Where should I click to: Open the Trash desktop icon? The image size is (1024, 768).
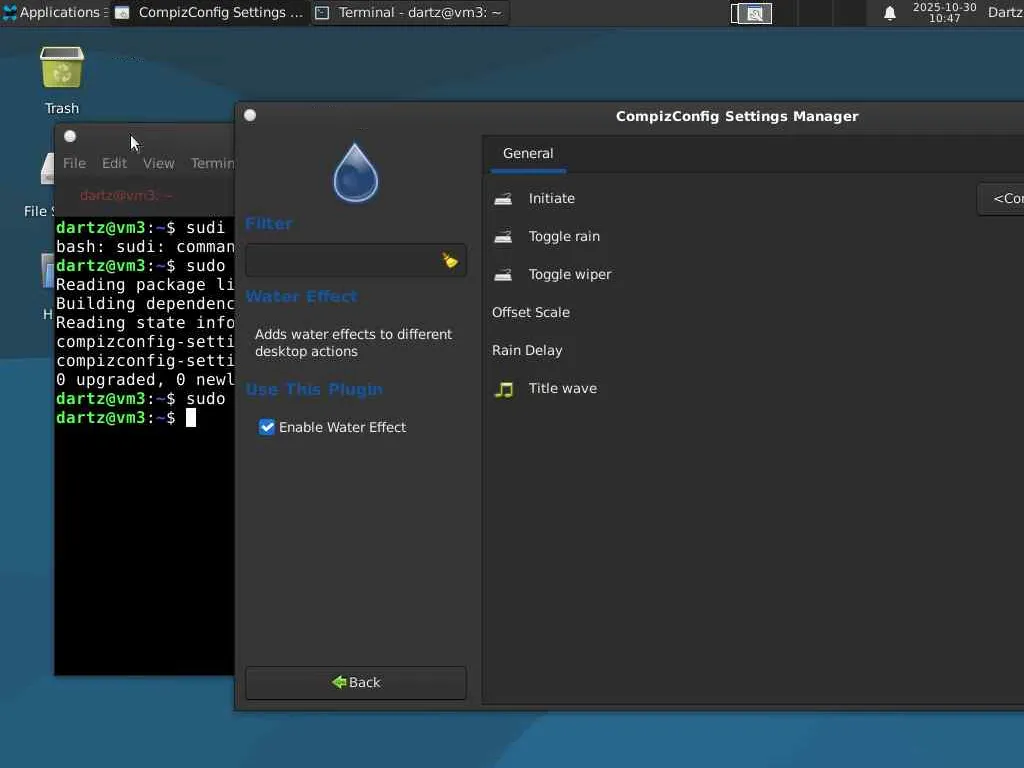point(62,80)
